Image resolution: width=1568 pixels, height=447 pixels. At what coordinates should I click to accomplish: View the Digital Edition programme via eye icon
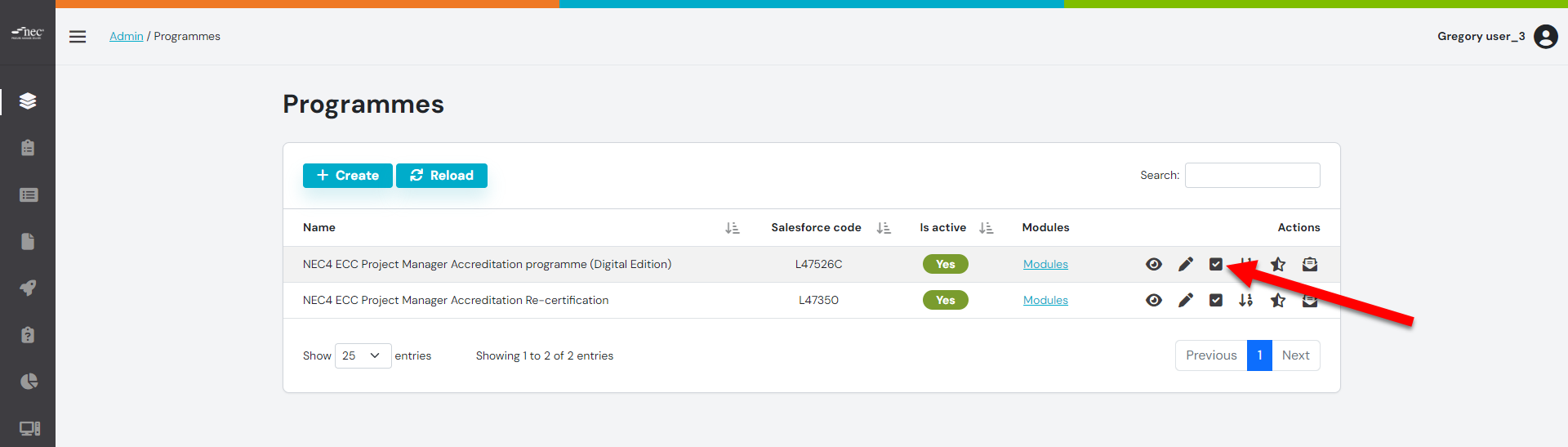coord(1153,264)
